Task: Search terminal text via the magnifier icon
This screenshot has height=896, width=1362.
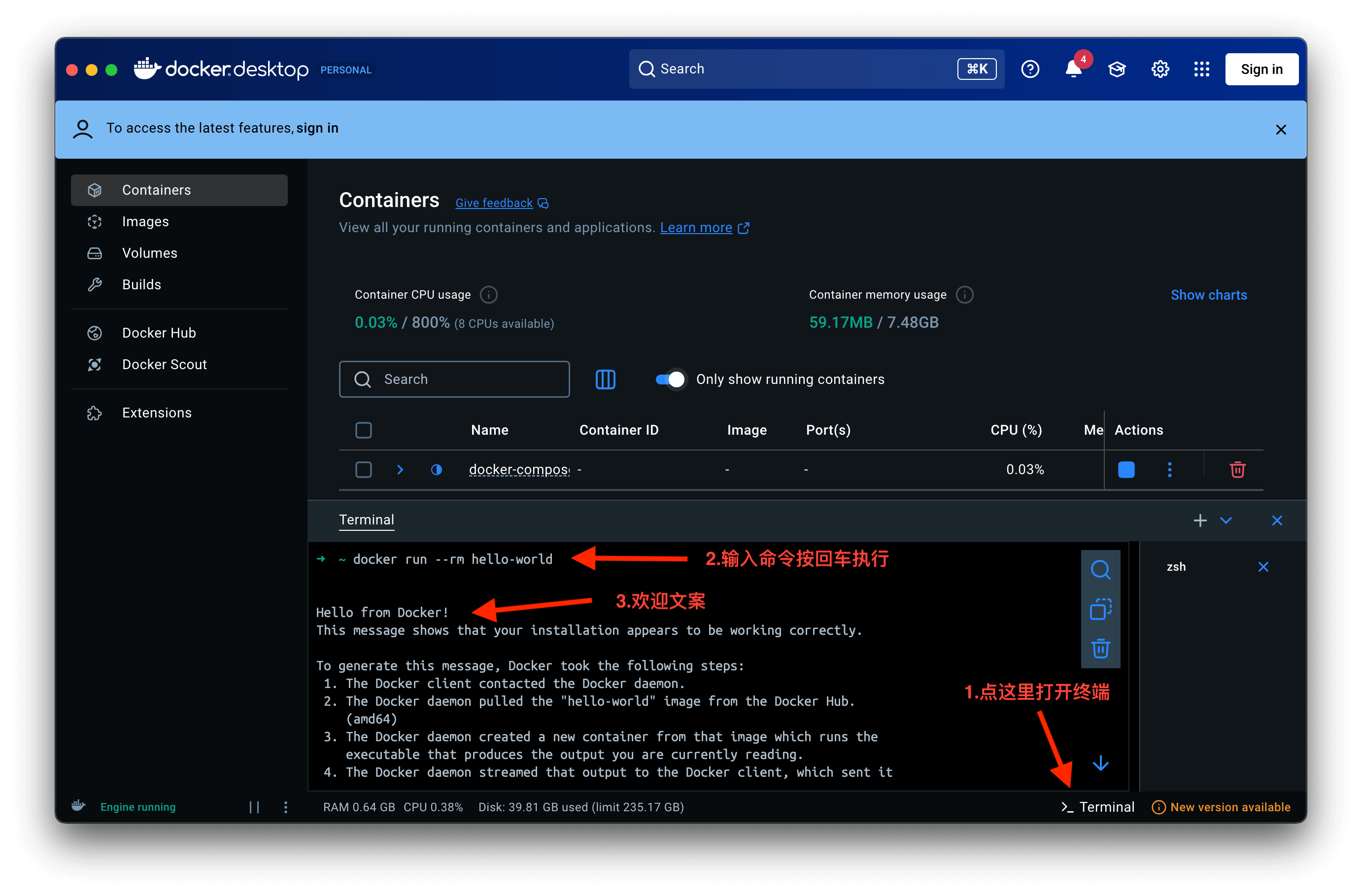Action: click(x=1100, y=570)
